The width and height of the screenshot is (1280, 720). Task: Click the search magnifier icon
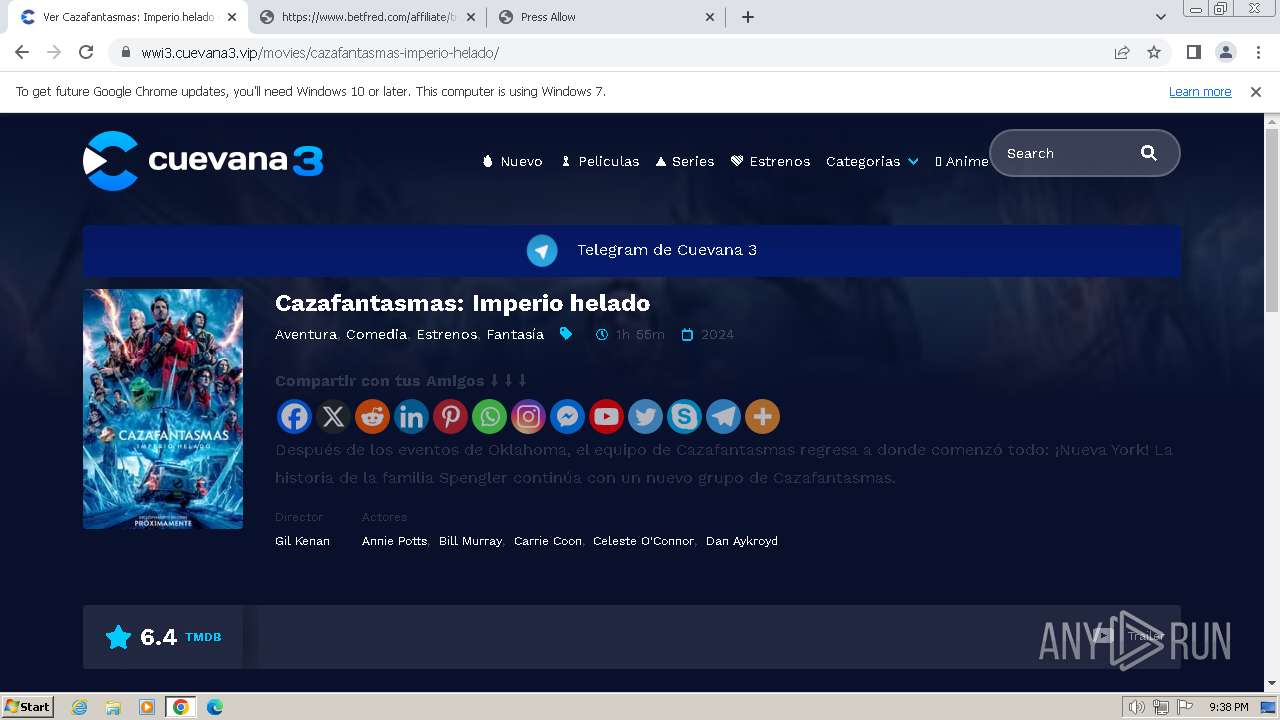[x=1148, y=153]
